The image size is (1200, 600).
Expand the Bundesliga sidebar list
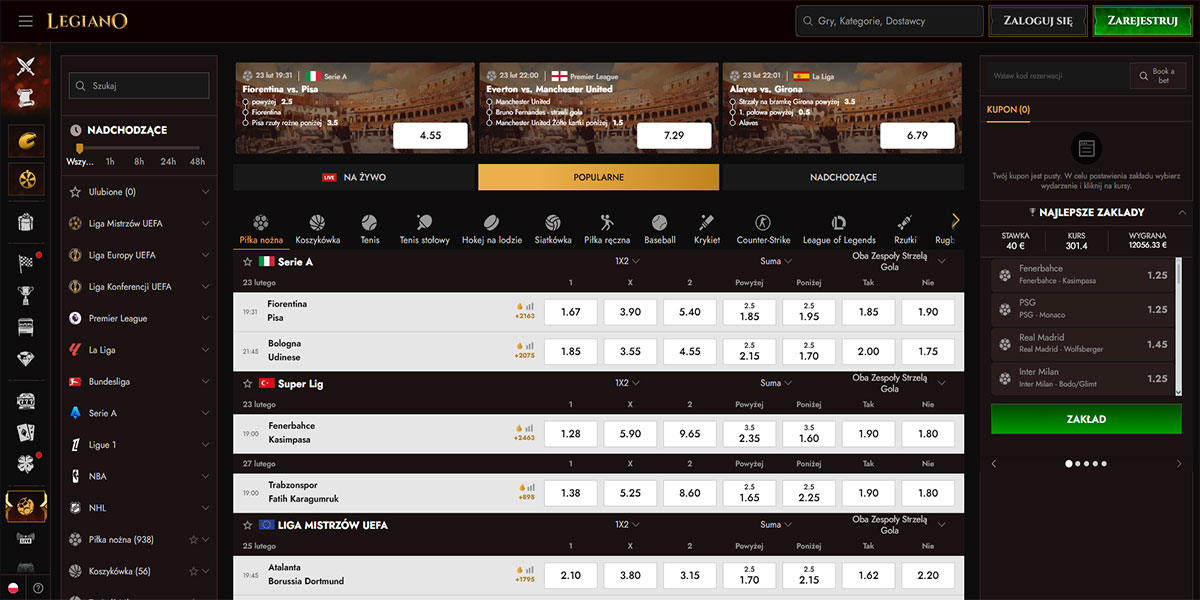(x=205, y=382)
